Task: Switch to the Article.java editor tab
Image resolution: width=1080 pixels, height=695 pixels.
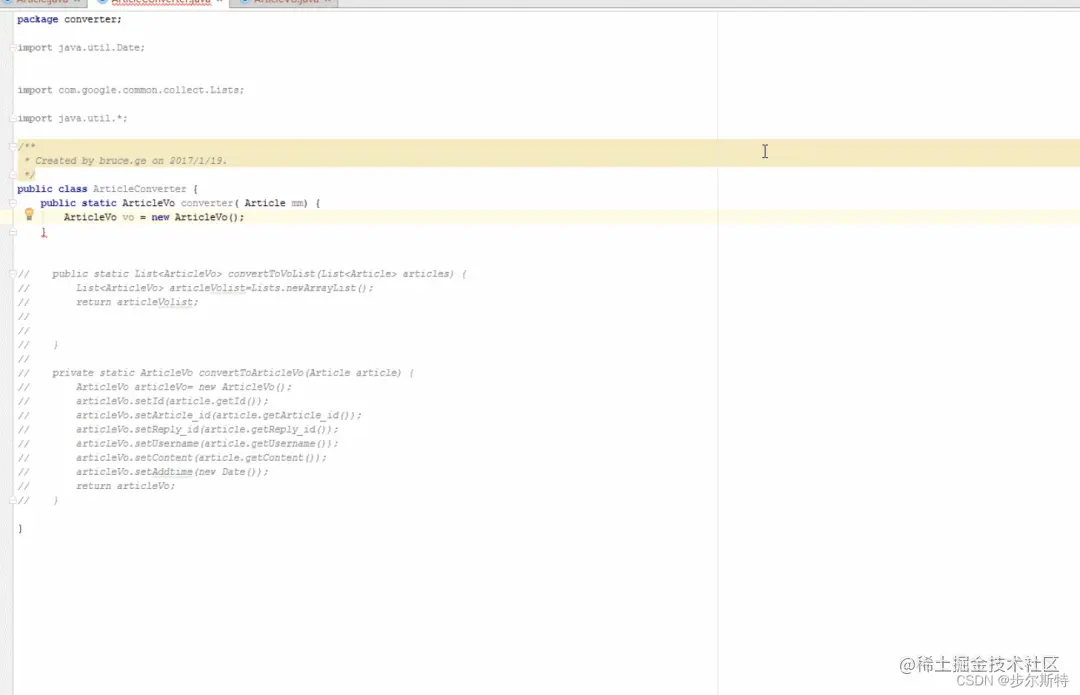Action: [x=43, y=2]
